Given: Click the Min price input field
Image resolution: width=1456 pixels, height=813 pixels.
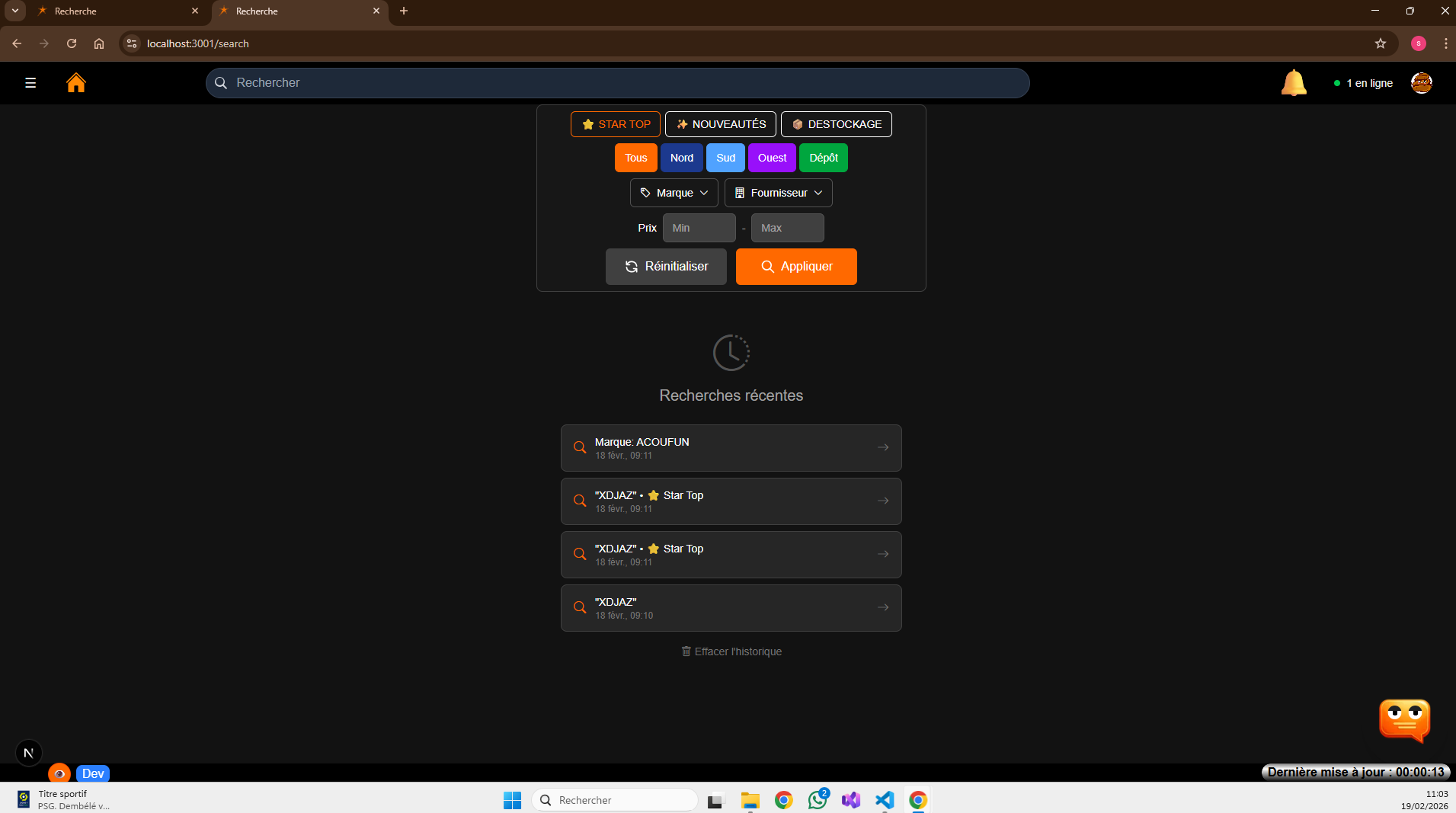Looking at the screenshot, I should 699,228.
